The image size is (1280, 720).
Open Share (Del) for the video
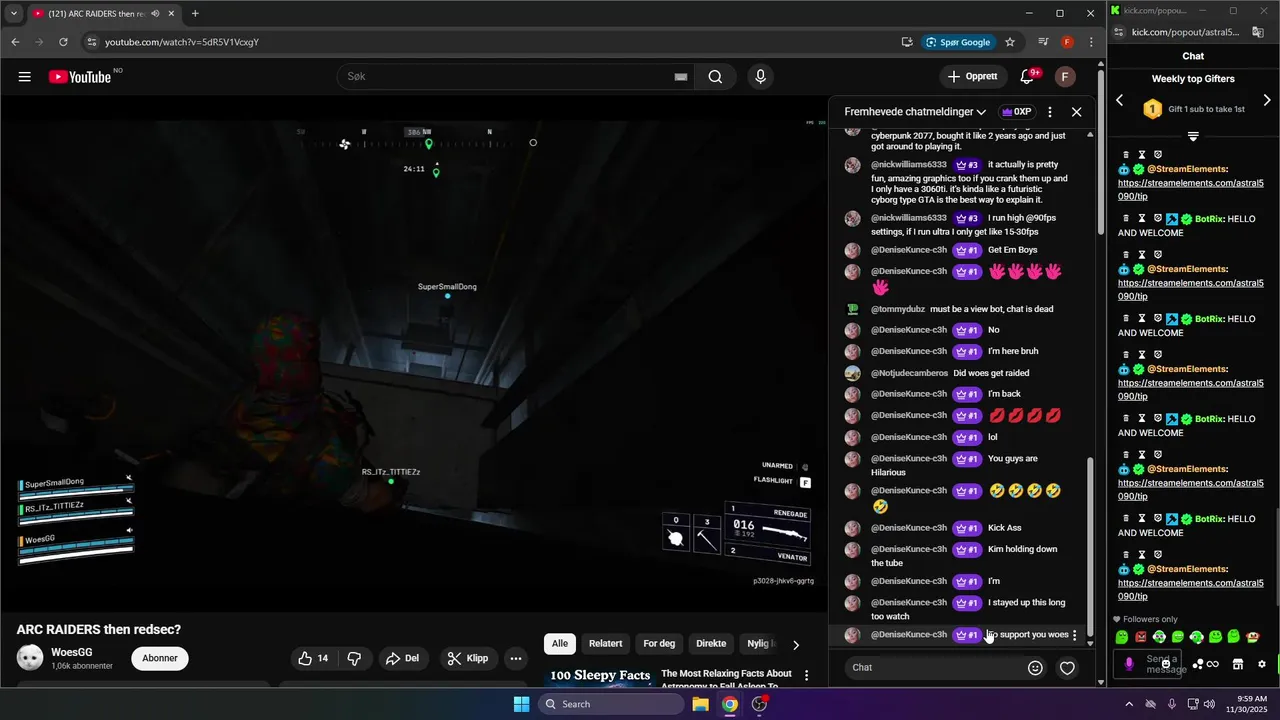click(x=403, y=658)
